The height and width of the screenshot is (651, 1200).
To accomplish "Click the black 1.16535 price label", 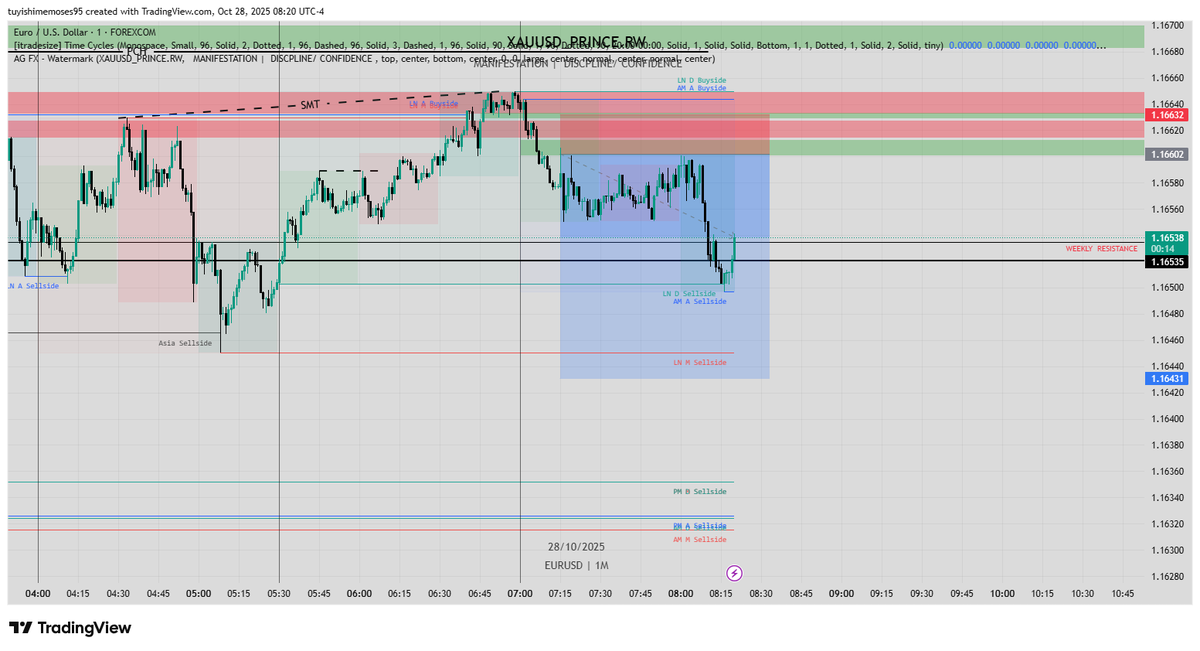I will tap(1166, 261).
